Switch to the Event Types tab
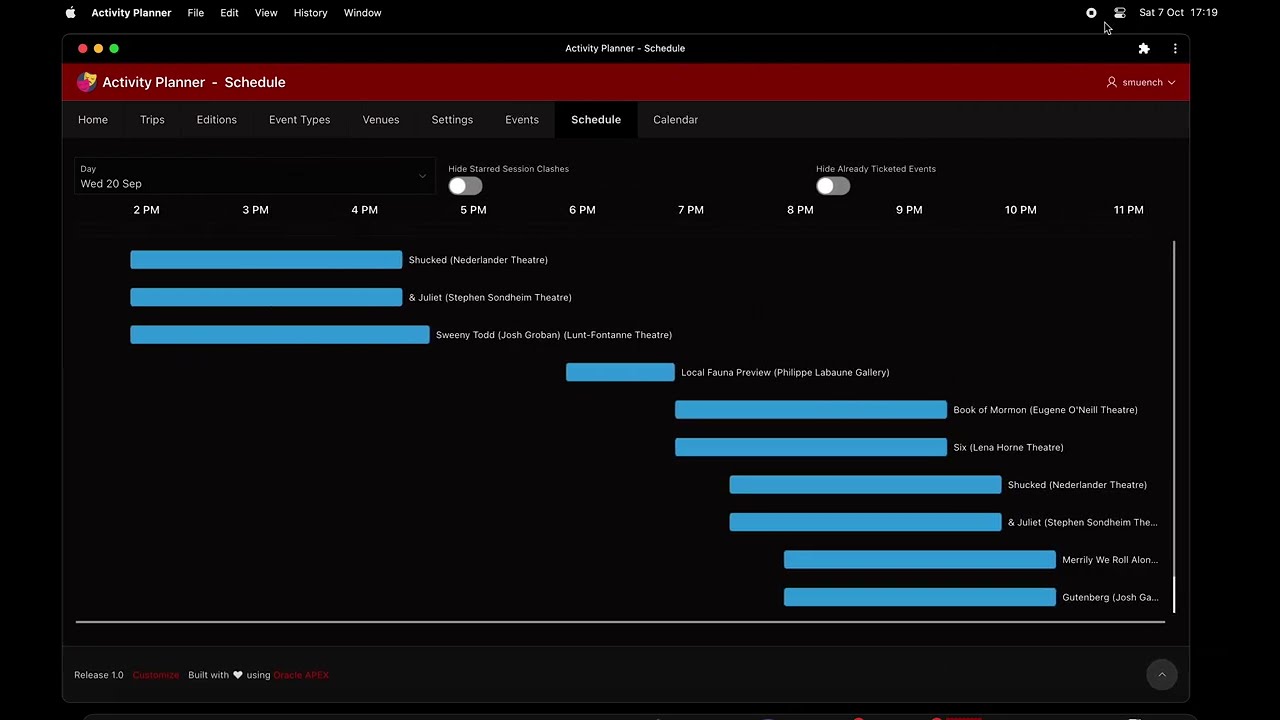 (299, 120)
